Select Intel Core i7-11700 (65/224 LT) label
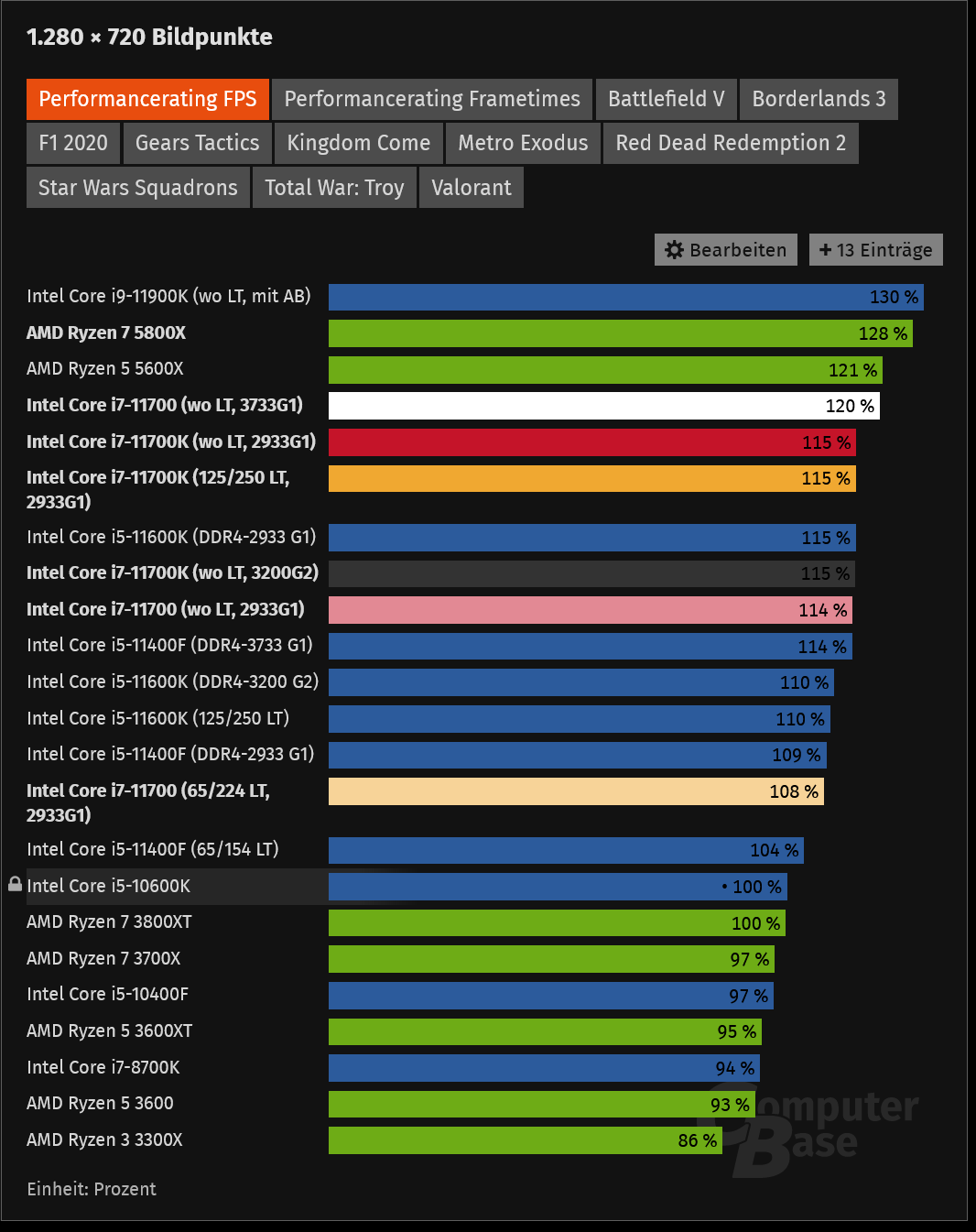This screenshot has height=1232, width=976. tap(148, 802)
